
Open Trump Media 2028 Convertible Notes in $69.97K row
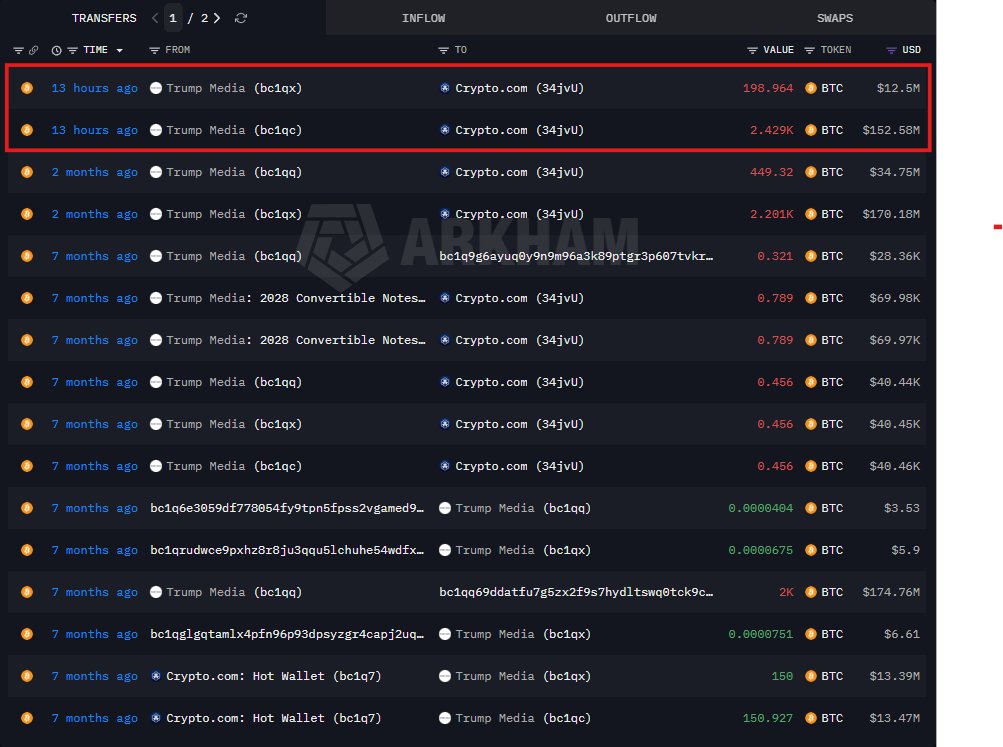pyautogui.click(x=288, y=340)
